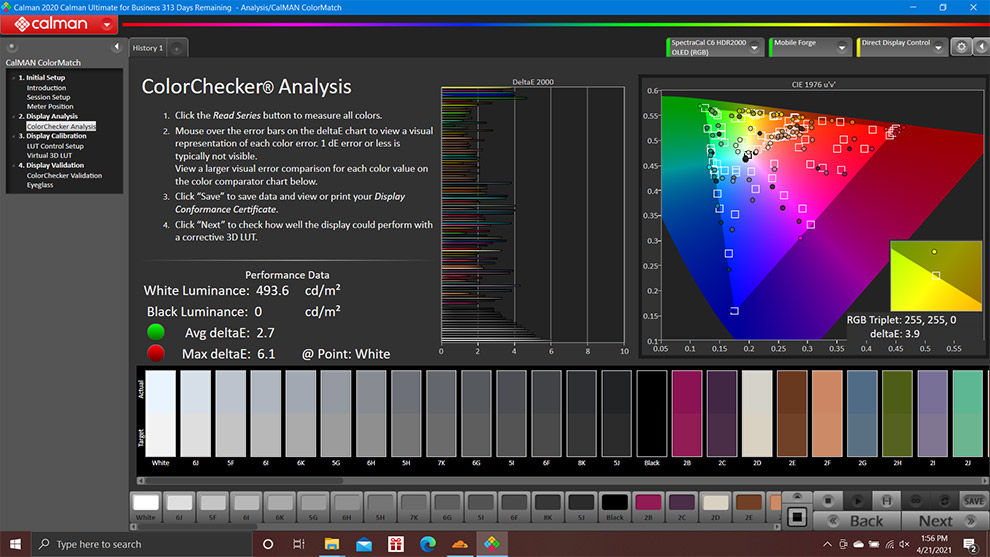This screenshot has height=557, width=990.
Task: Open the settings gear icon
Action: [961, 47]
